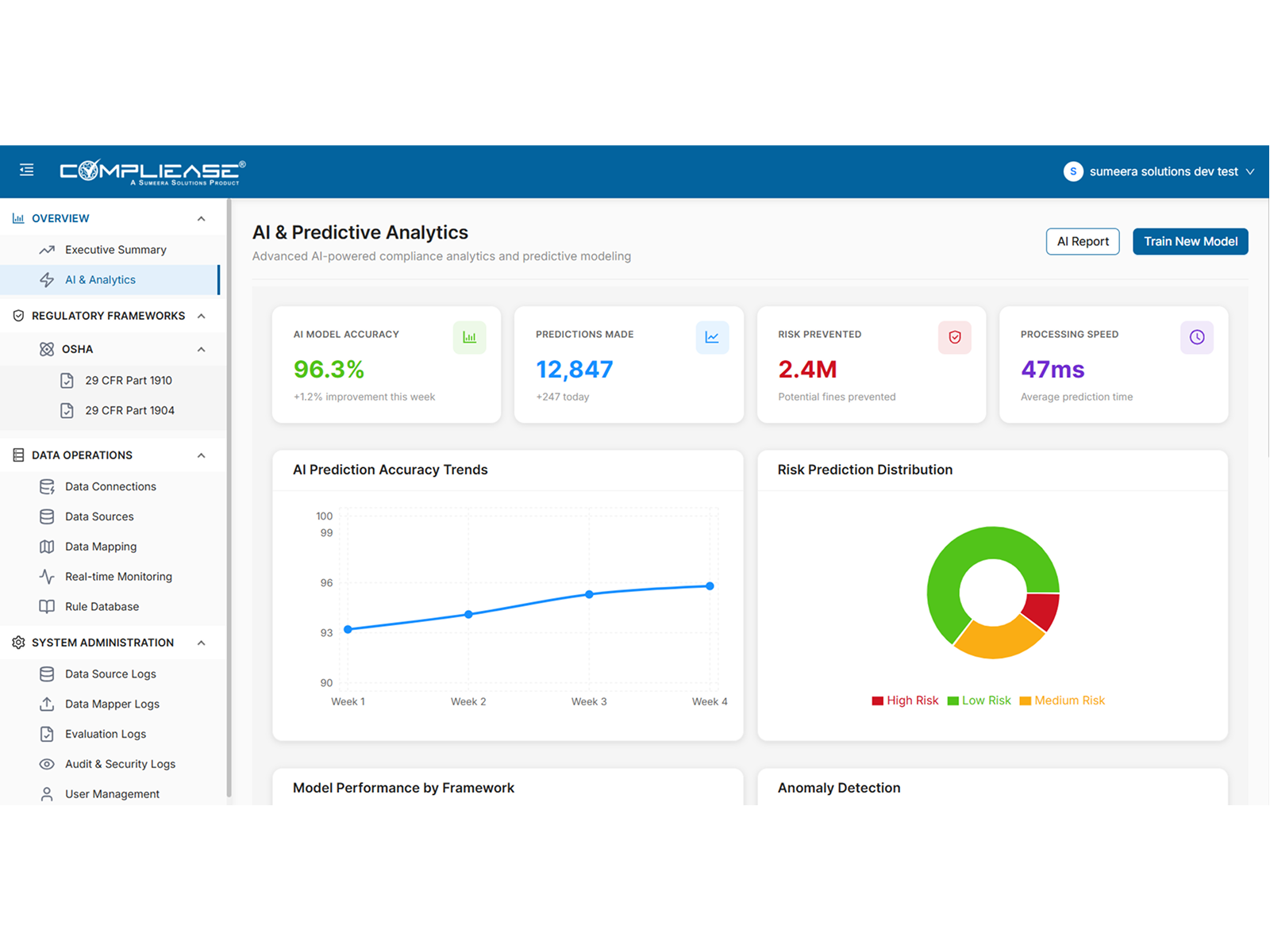Click the Train New Model button
This screenshot has height=952, width=1270.
[x=1190, y=241]
